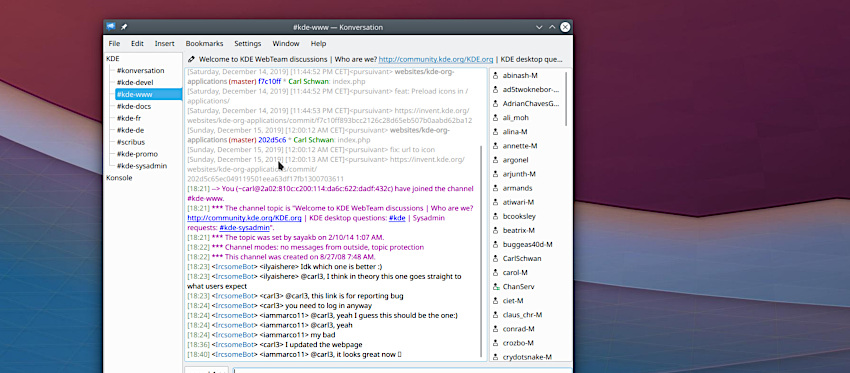This screenshot has height=373, width=850.
Task: Switch to the #kde-fr channel
Action: point(129,118)
